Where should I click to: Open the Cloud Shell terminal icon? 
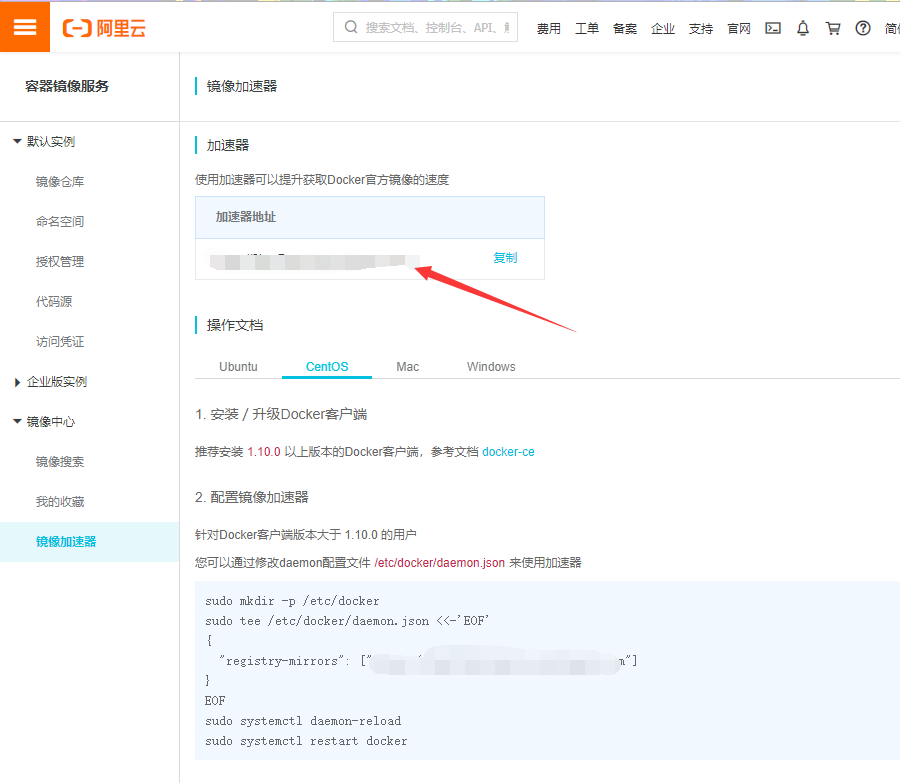pyautogui.click(x=773, y=28)
